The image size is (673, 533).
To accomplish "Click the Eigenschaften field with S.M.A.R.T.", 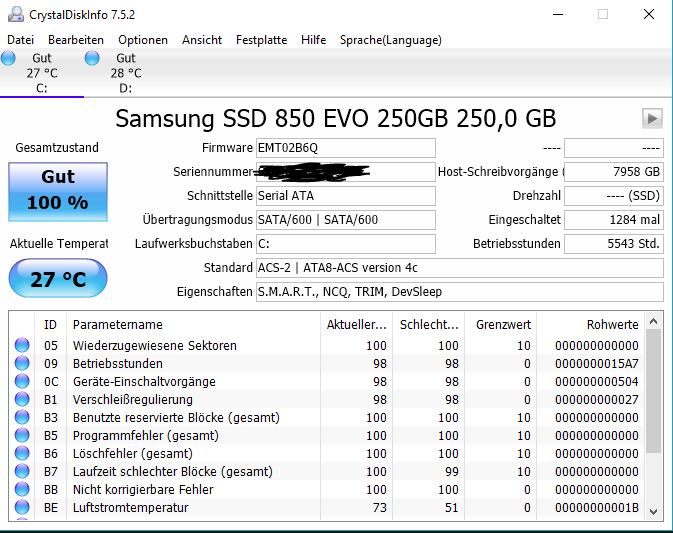I will tap(460, 292).
